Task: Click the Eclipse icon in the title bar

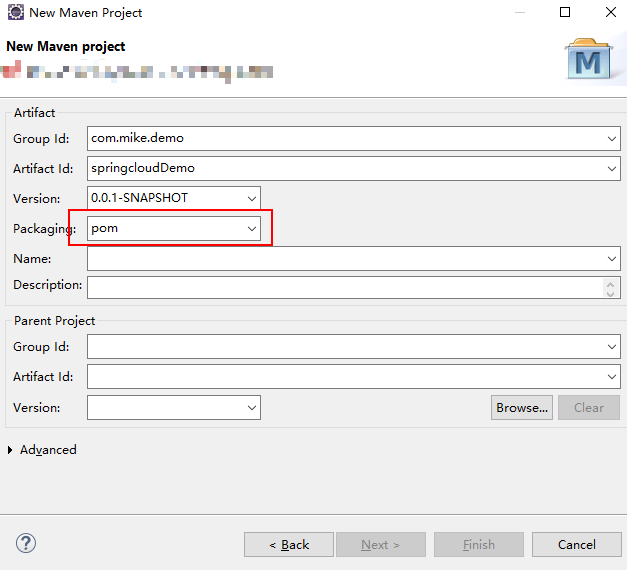Action: pyautogui.click(x=16, y=12)
